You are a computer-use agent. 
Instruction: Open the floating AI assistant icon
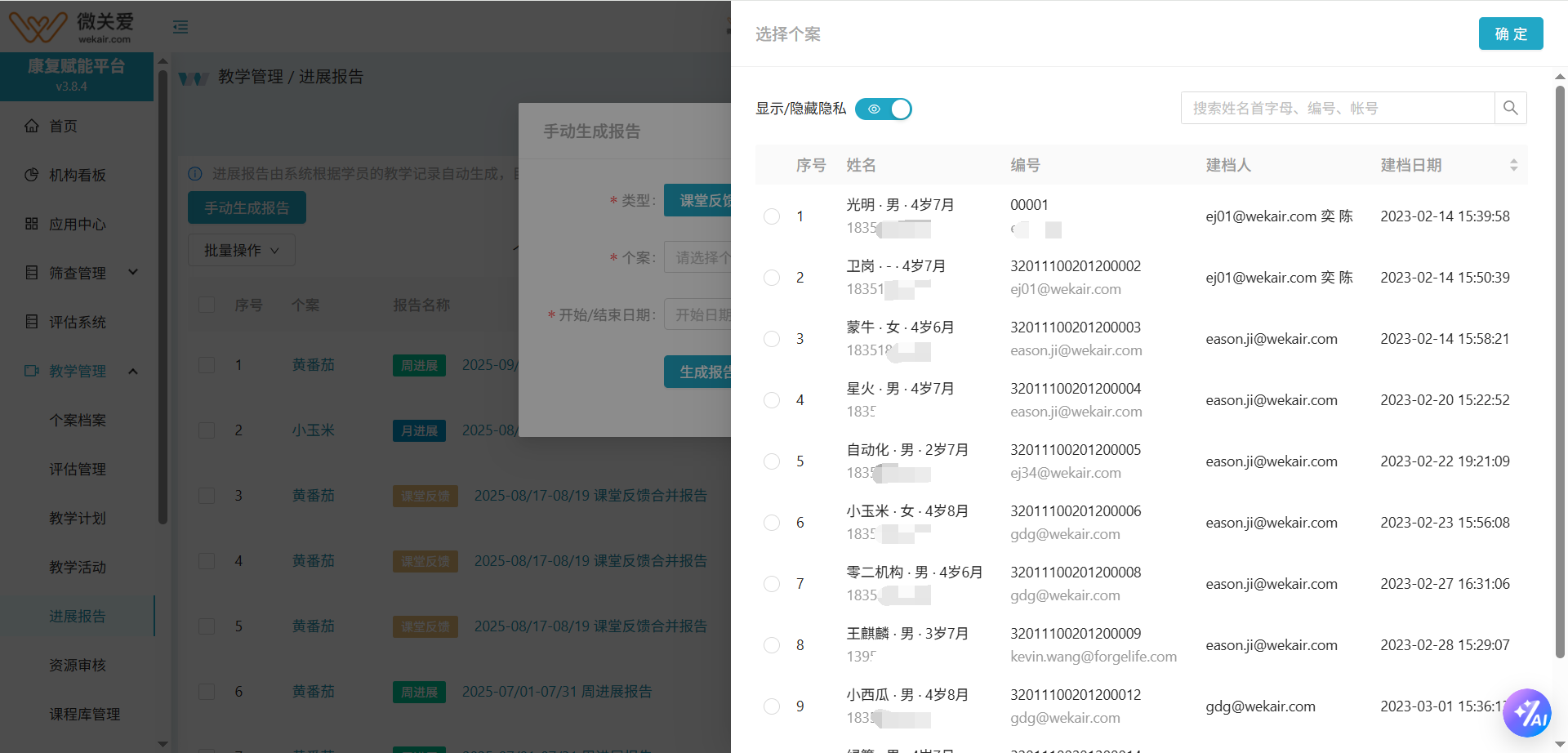tap(1526, 714)
